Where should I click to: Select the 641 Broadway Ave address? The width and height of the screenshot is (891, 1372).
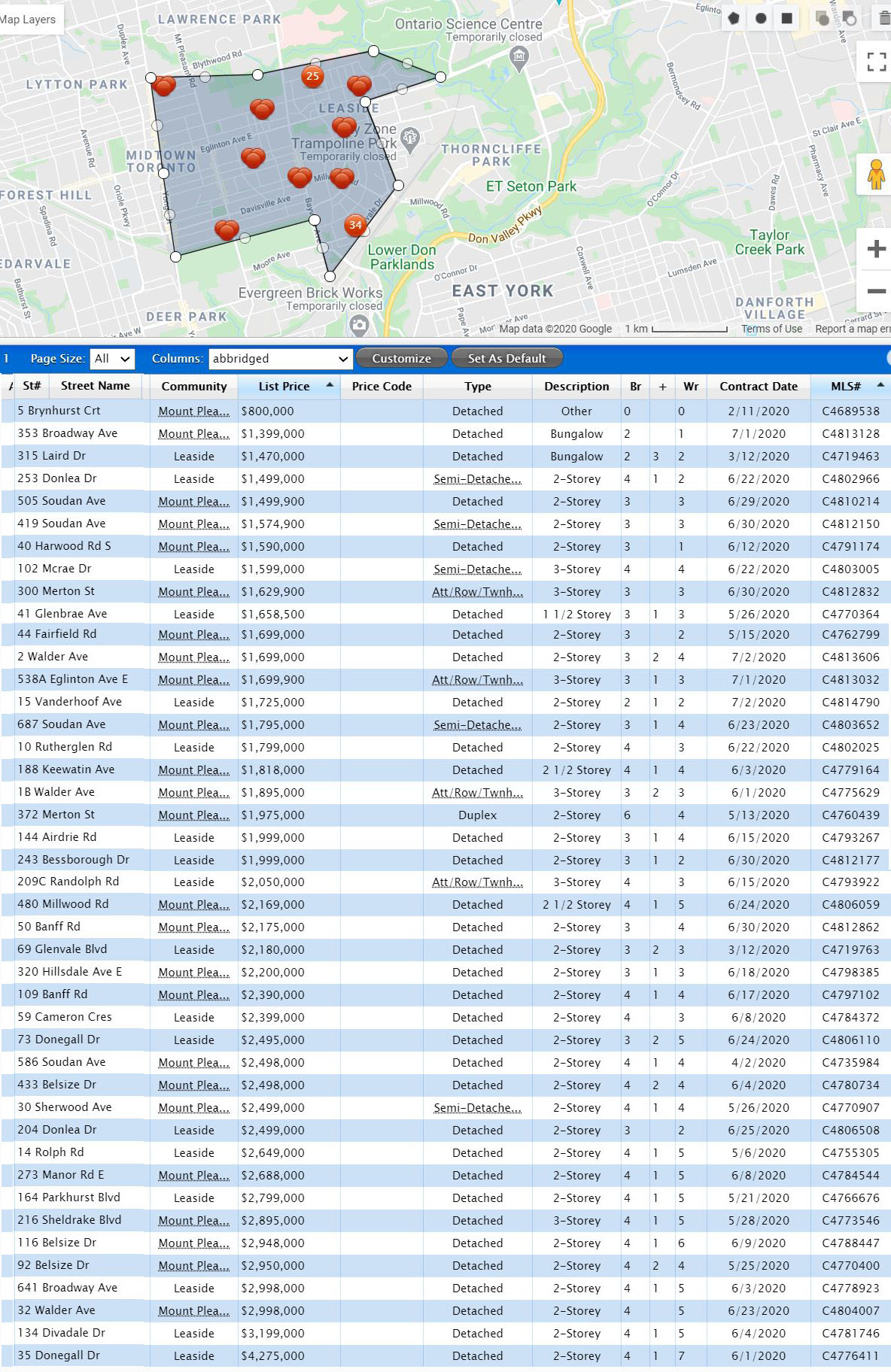coord(68,1288)
